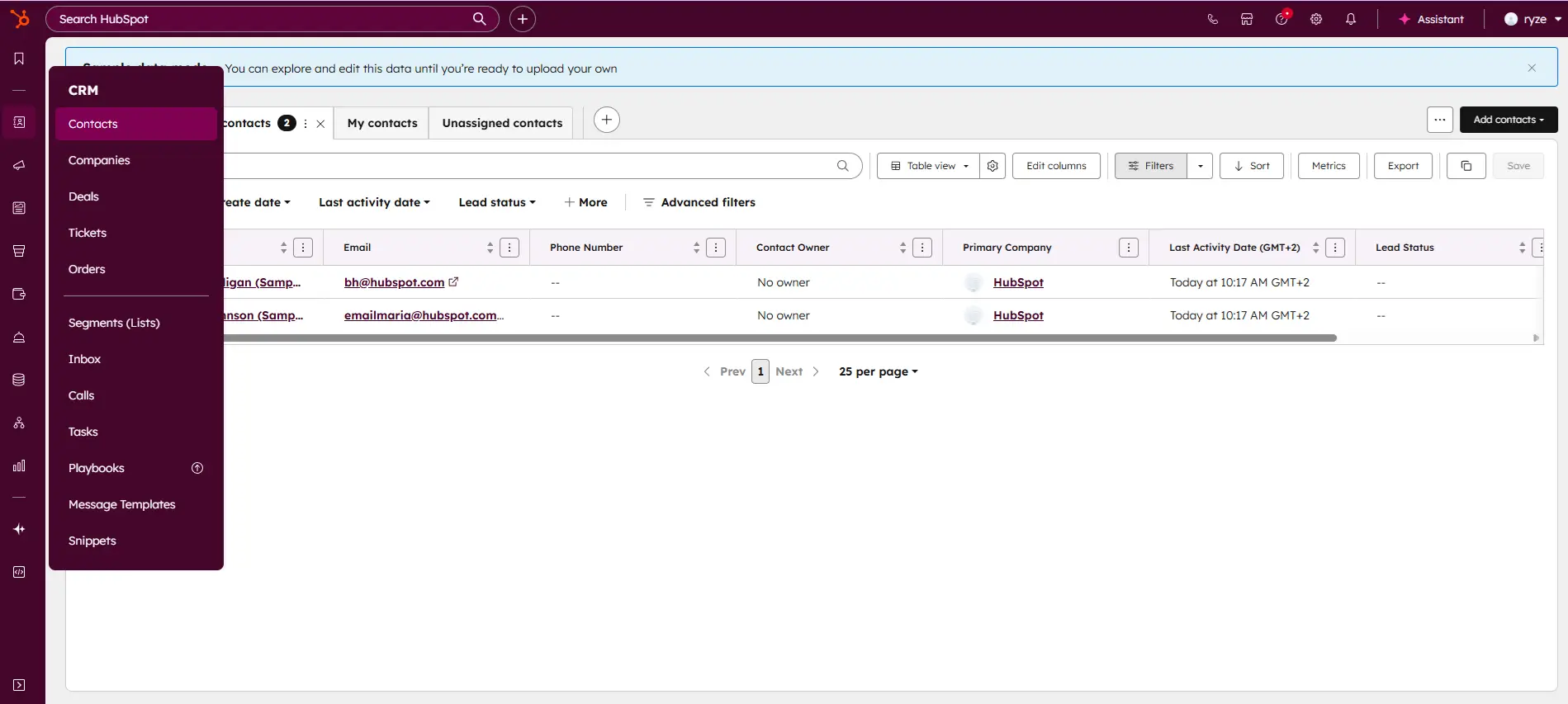Change the 25 per page dropdown
This screenshot has width=1568, height=704.
pyautogui.click(x=879, y=371)
